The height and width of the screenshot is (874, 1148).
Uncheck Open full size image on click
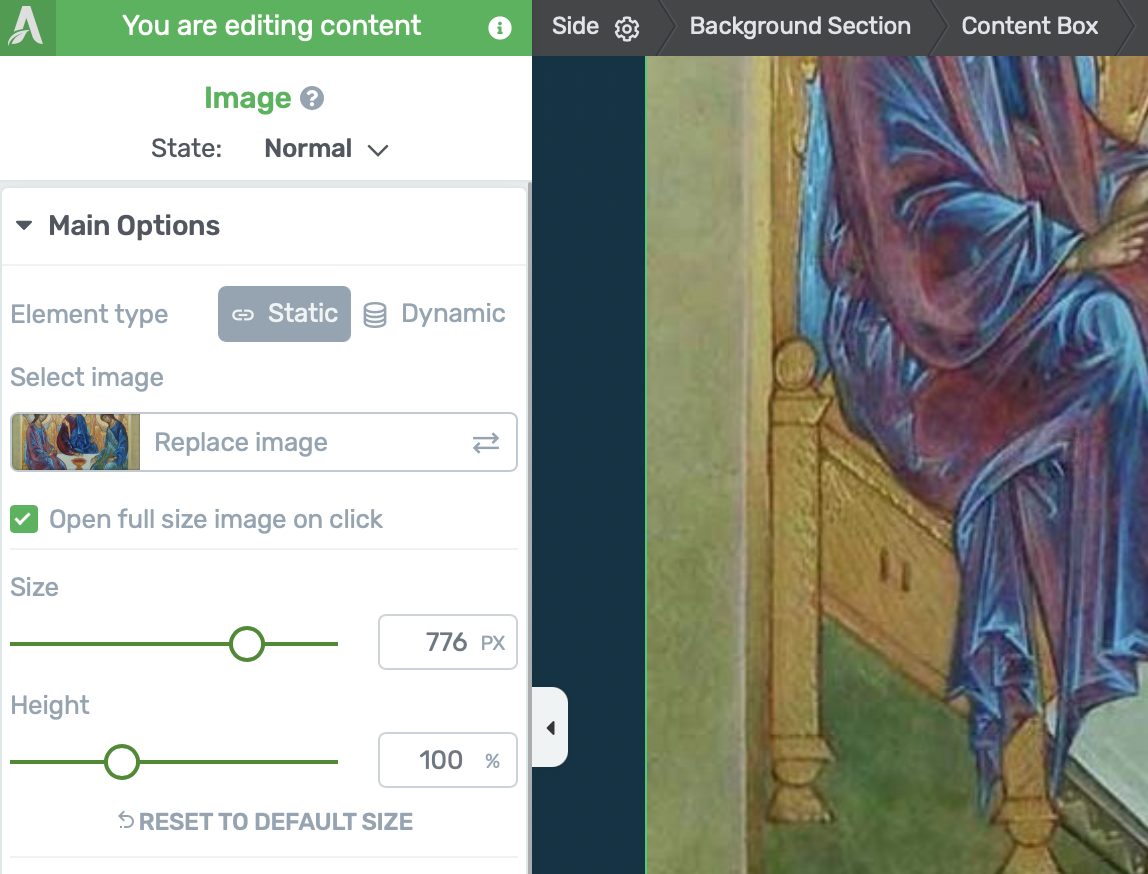coord(24,519)
